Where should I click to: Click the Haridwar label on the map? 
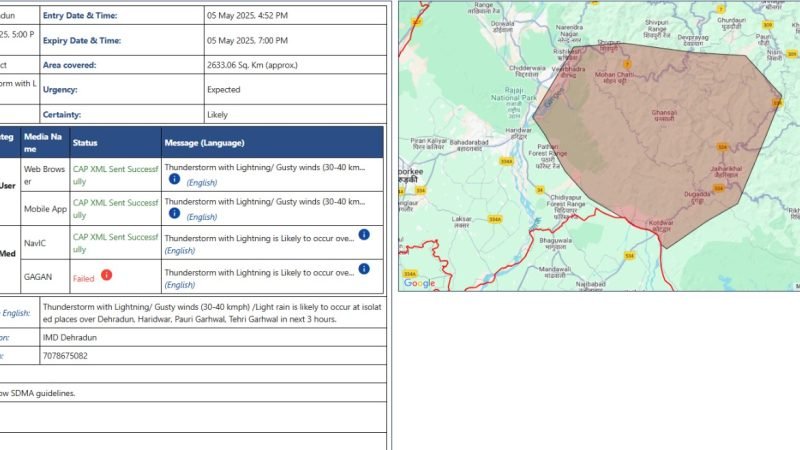coord(518,134)
